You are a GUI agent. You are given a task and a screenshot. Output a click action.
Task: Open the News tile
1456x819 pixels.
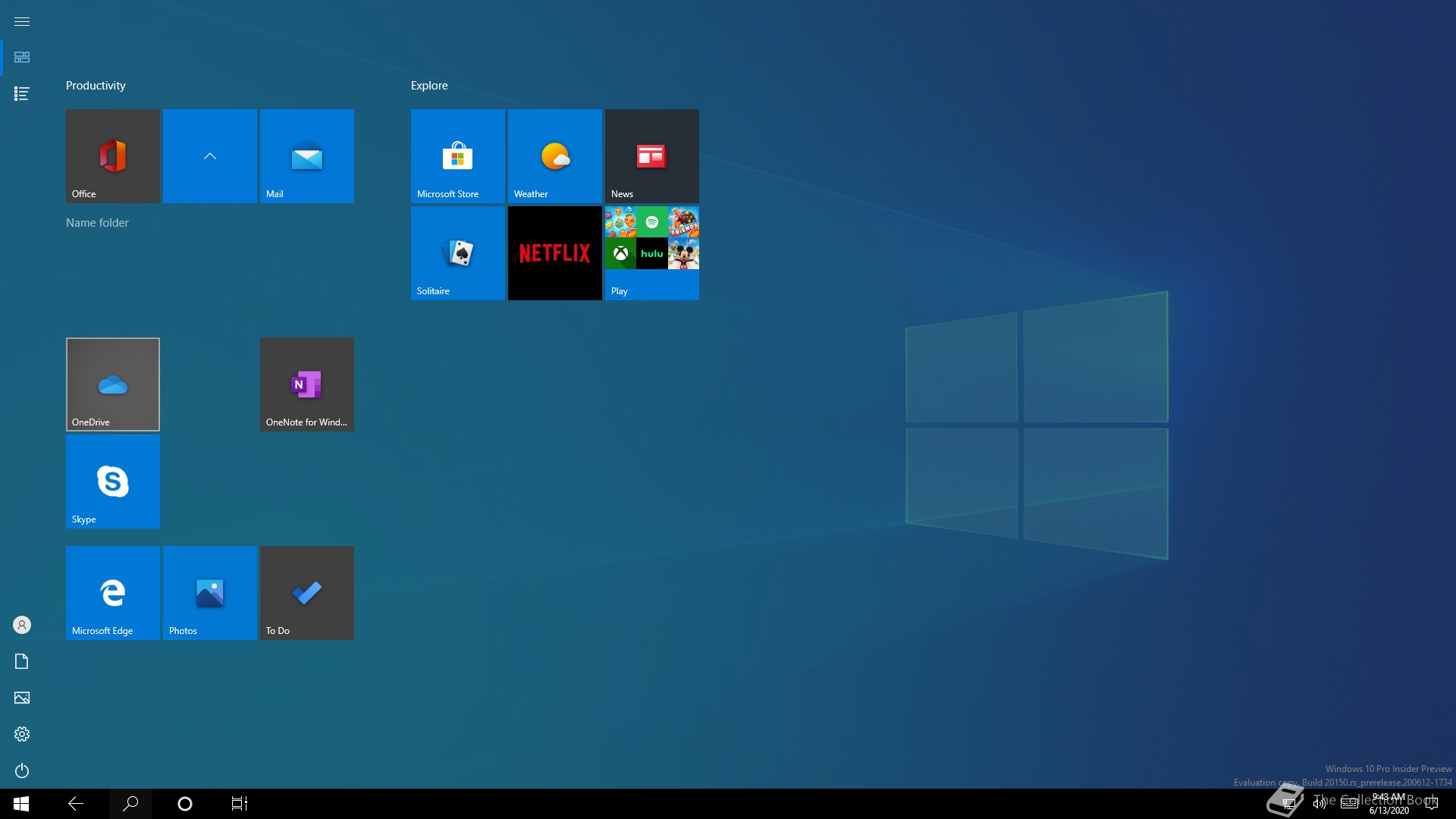pyautogui.click(x=652, y=156)
